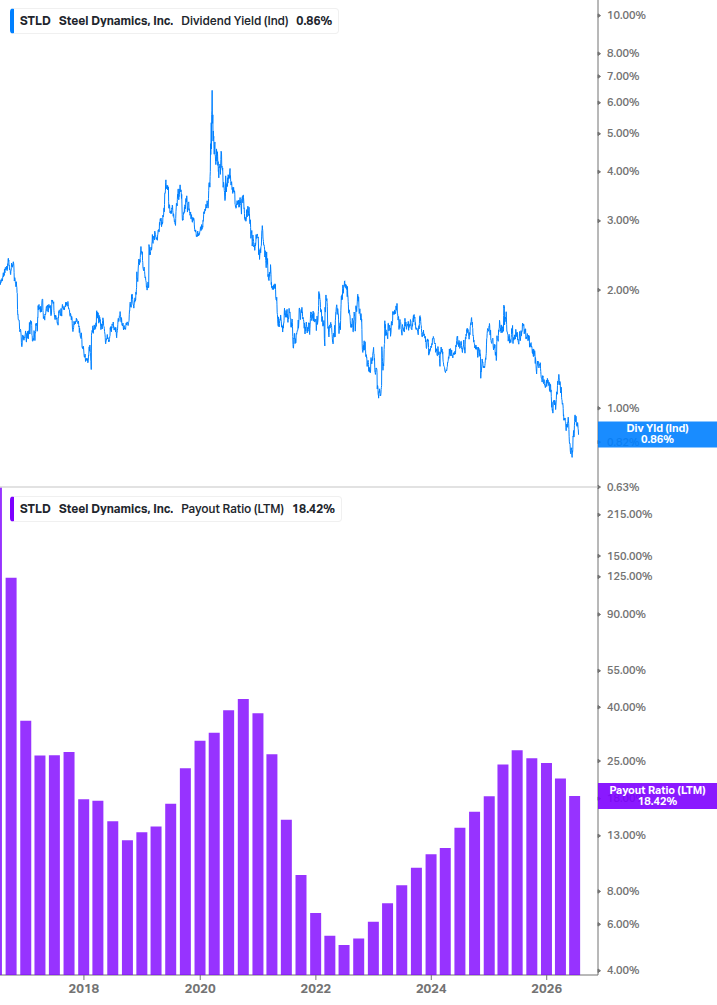Click the blue color marker beside Dividend Yield legend
The height and width of the screenshot is (1005, 717).
click(12, 21)
